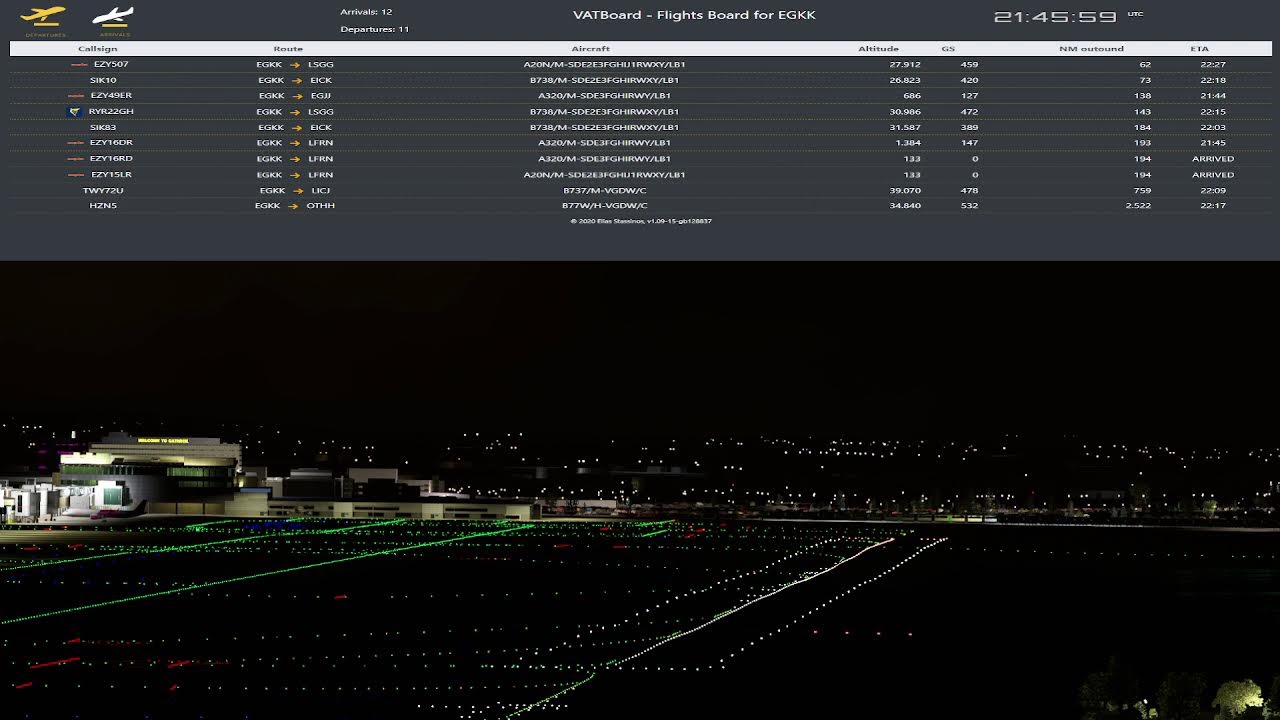Click ARRIVED status in the EZY16RD row
Viewport: 1280px width, 720px height.
click(x=1213, y=159)
